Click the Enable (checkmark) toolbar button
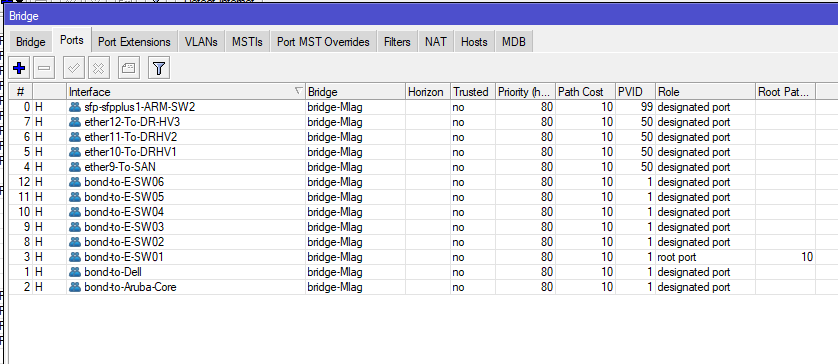 tap(74, 68)
